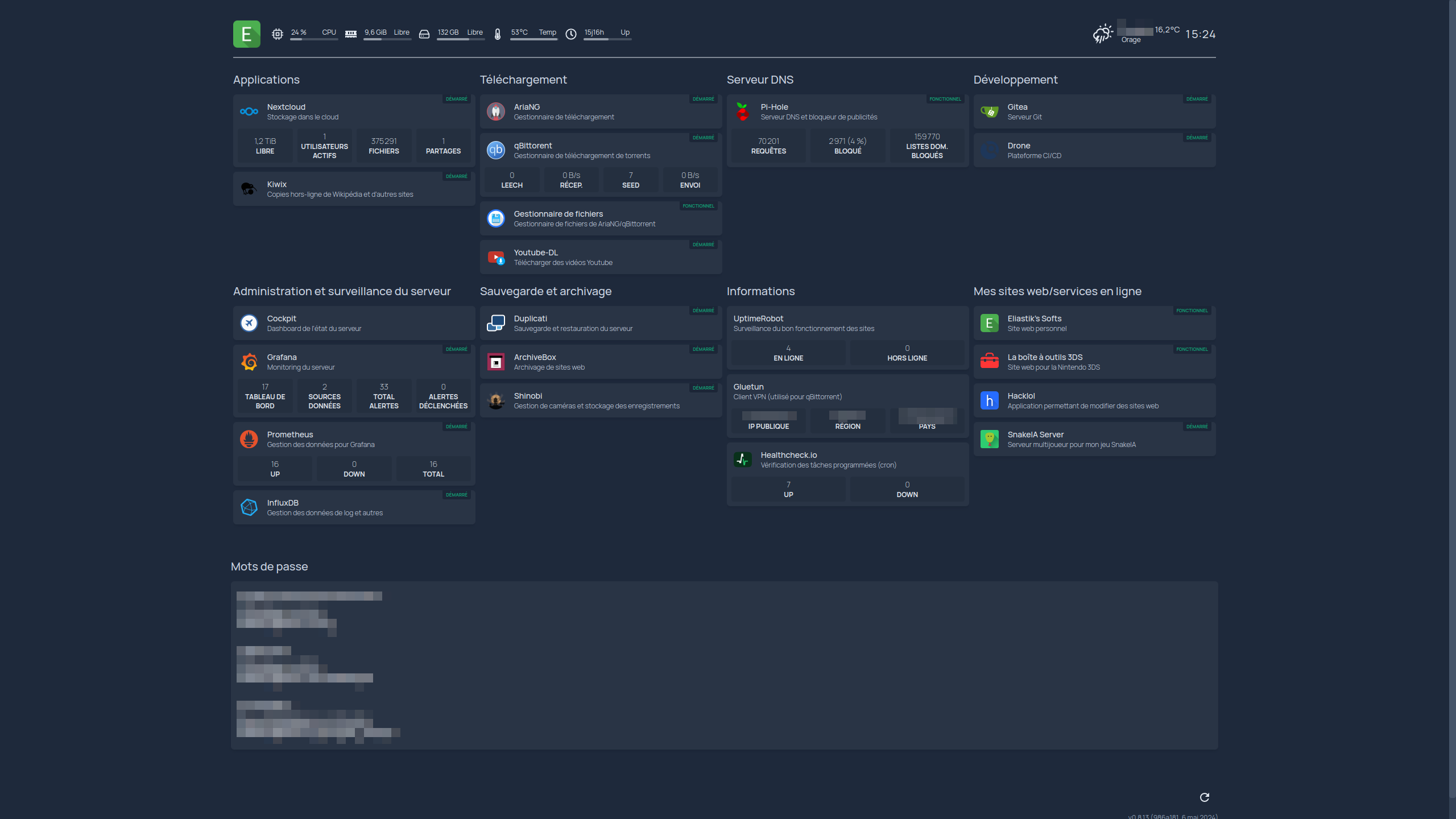This screenshot has width=1456, height=819.
Task: Collapse the Téléchargement section heading
Action: [523, 80]
